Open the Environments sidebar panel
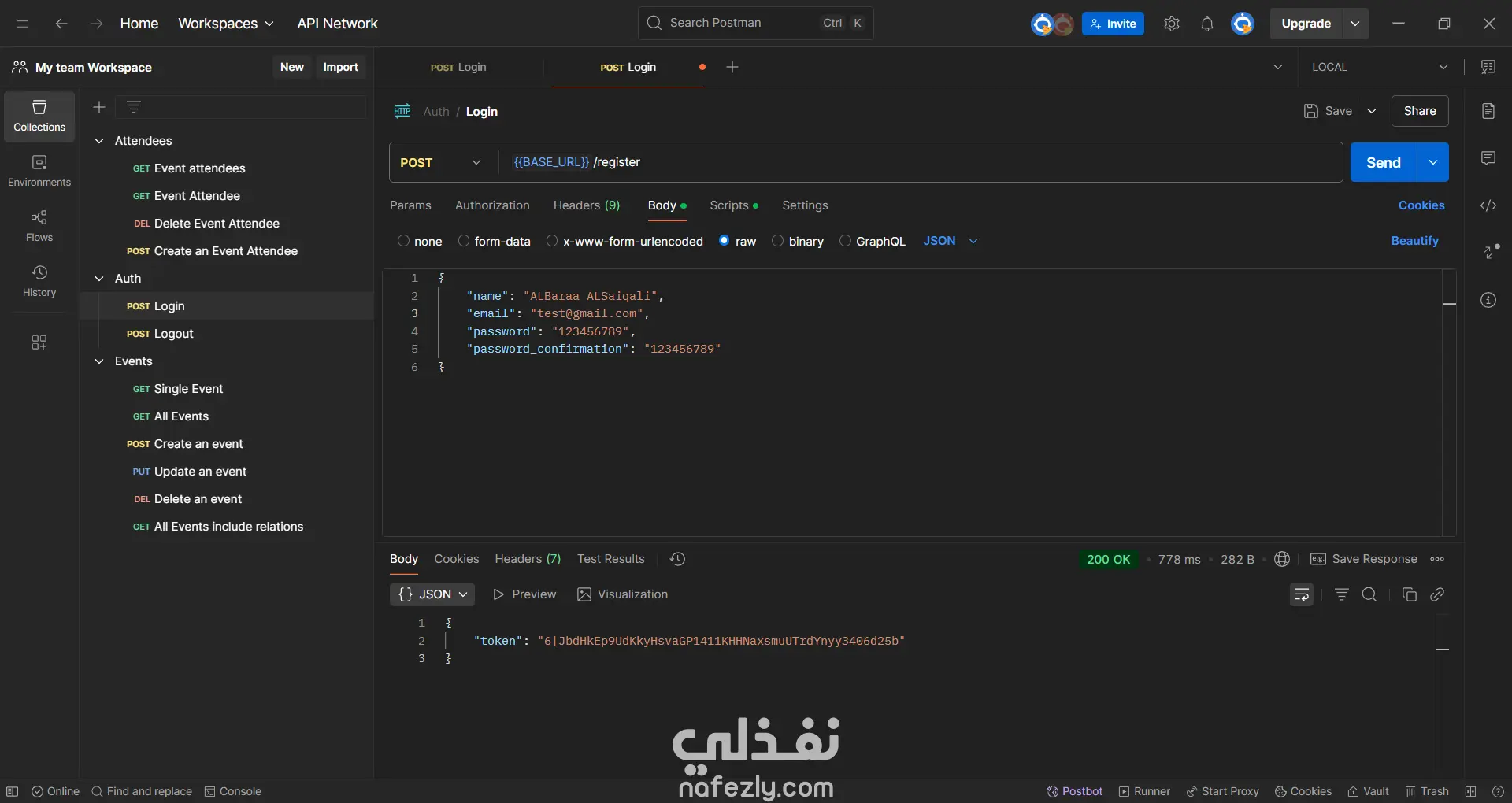This screenshot has width=1512, height=803. click(39, 171)
